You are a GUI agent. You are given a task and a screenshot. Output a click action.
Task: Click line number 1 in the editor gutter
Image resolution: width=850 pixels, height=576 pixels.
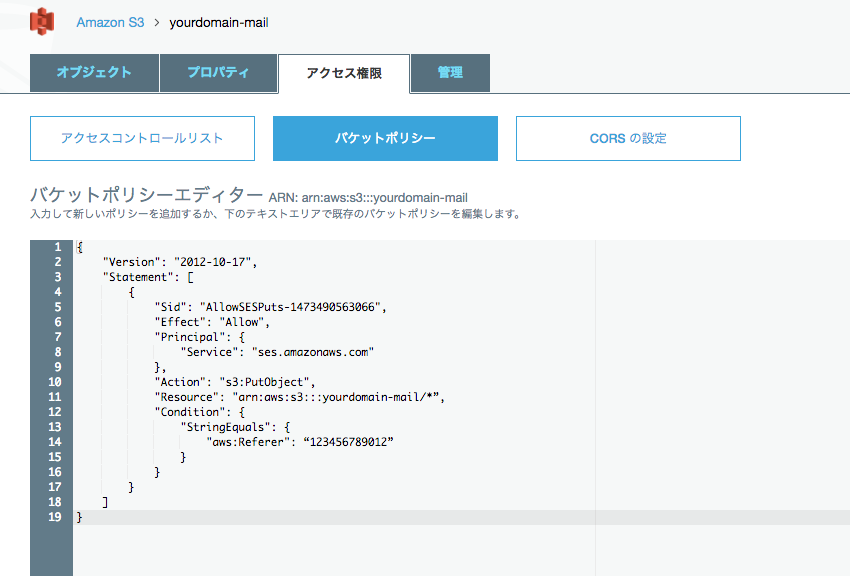pyautogui.click(x=57, y=247)
